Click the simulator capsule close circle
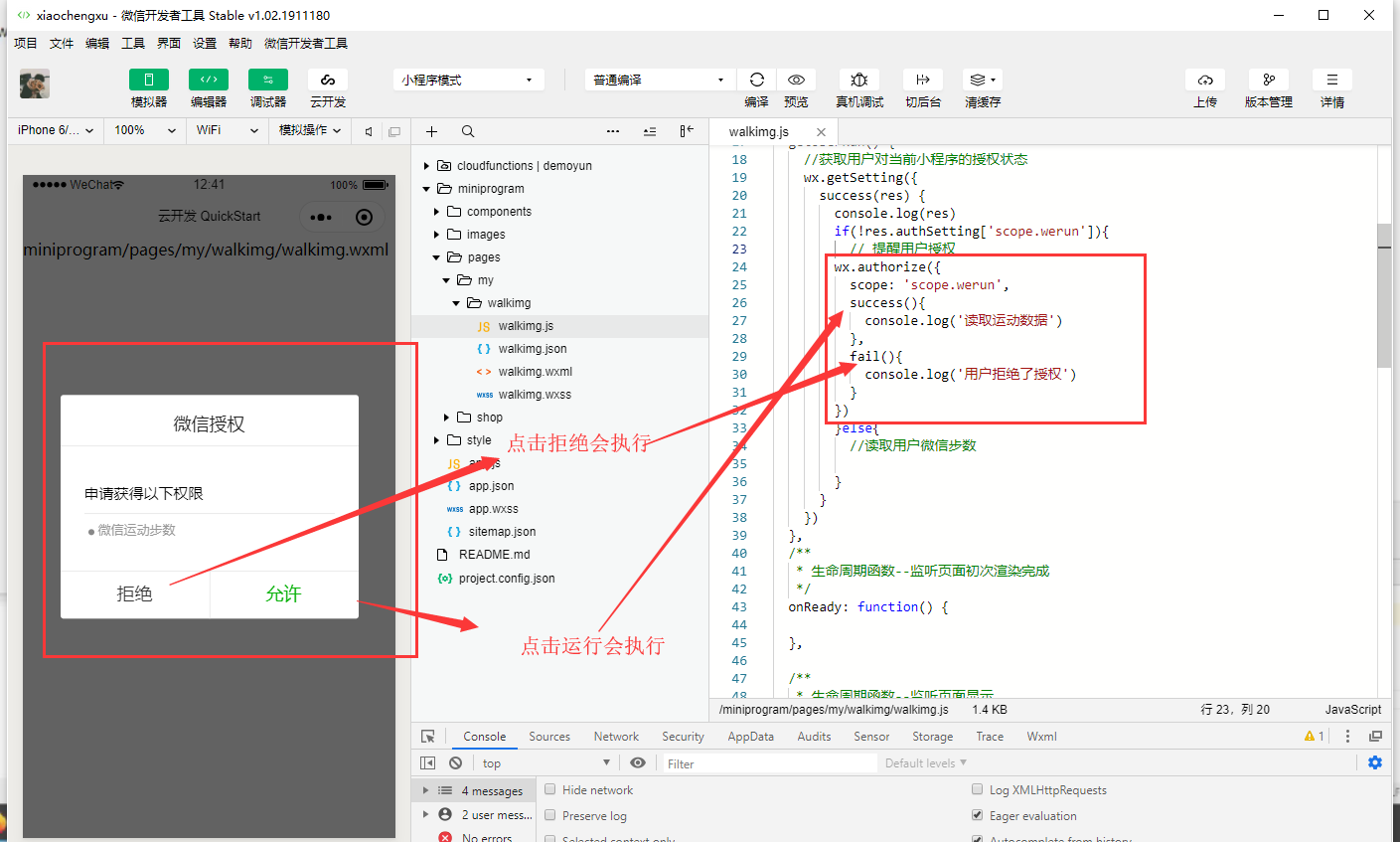The height and width of the screenshot is (842, 1400). [x=364, y=217]
